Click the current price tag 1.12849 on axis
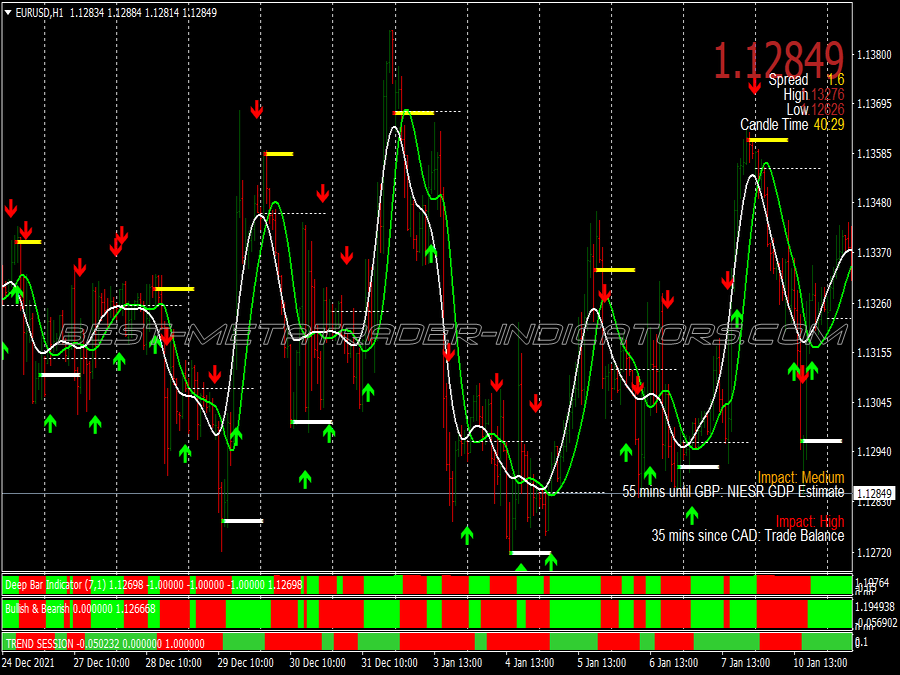The width and height of the screenshot is (900, 675). pos(875,494)
